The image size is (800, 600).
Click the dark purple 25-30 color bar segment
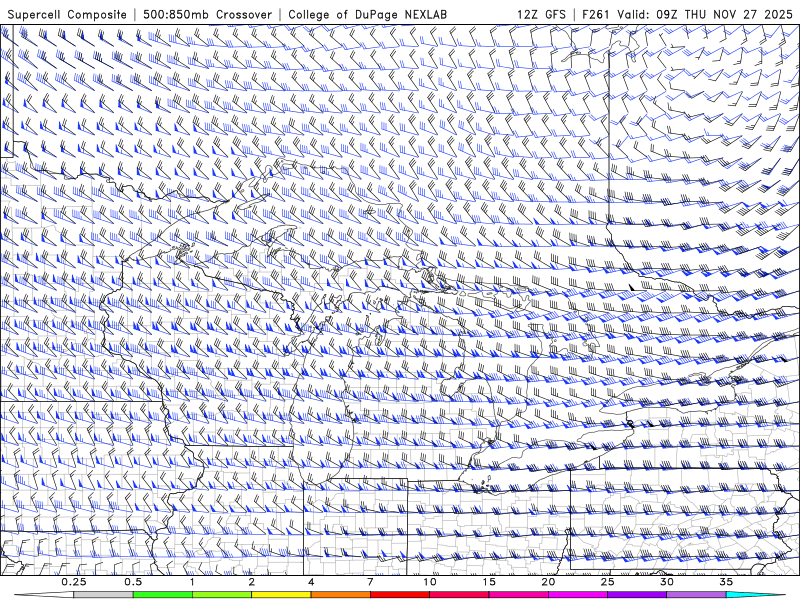pos(637,595)
